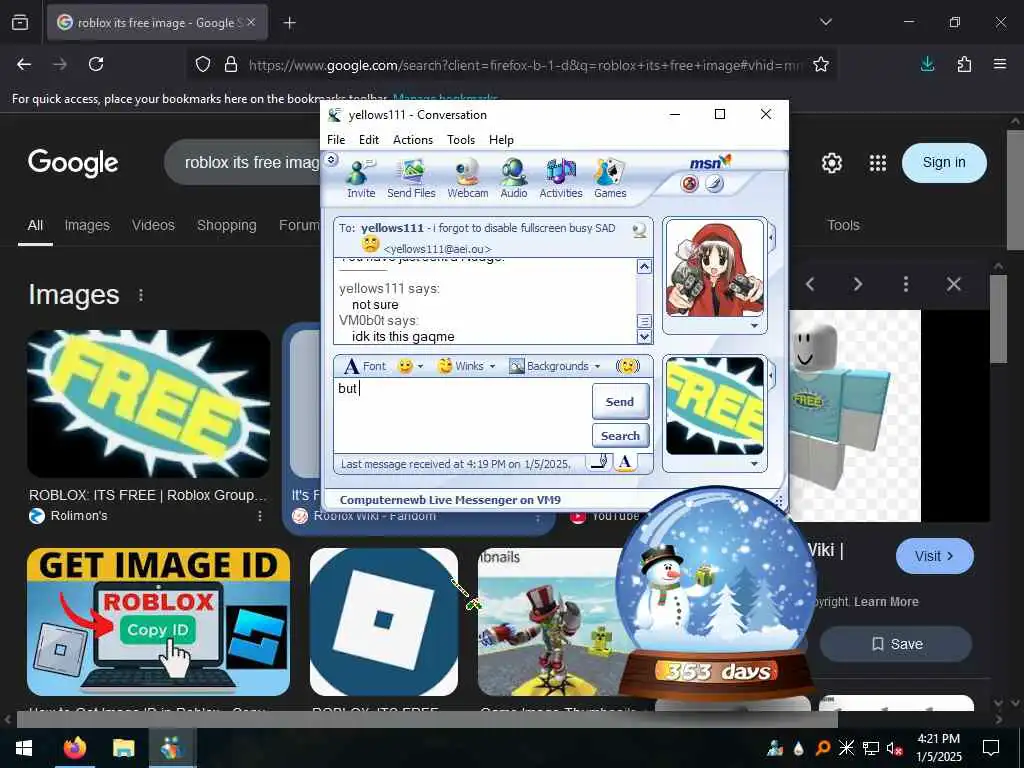The image size is (1024, 768).
Task: Click the Invite icon in Messenger toolbar
Action: point(360,178)
